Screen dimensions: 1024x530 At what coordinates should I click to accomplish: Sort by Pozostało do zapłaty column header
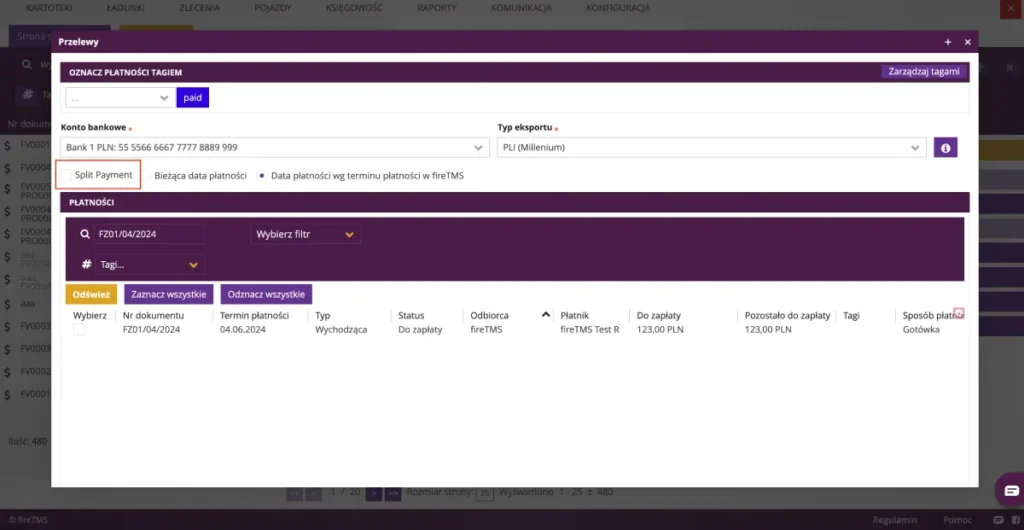tap(788, 315)
